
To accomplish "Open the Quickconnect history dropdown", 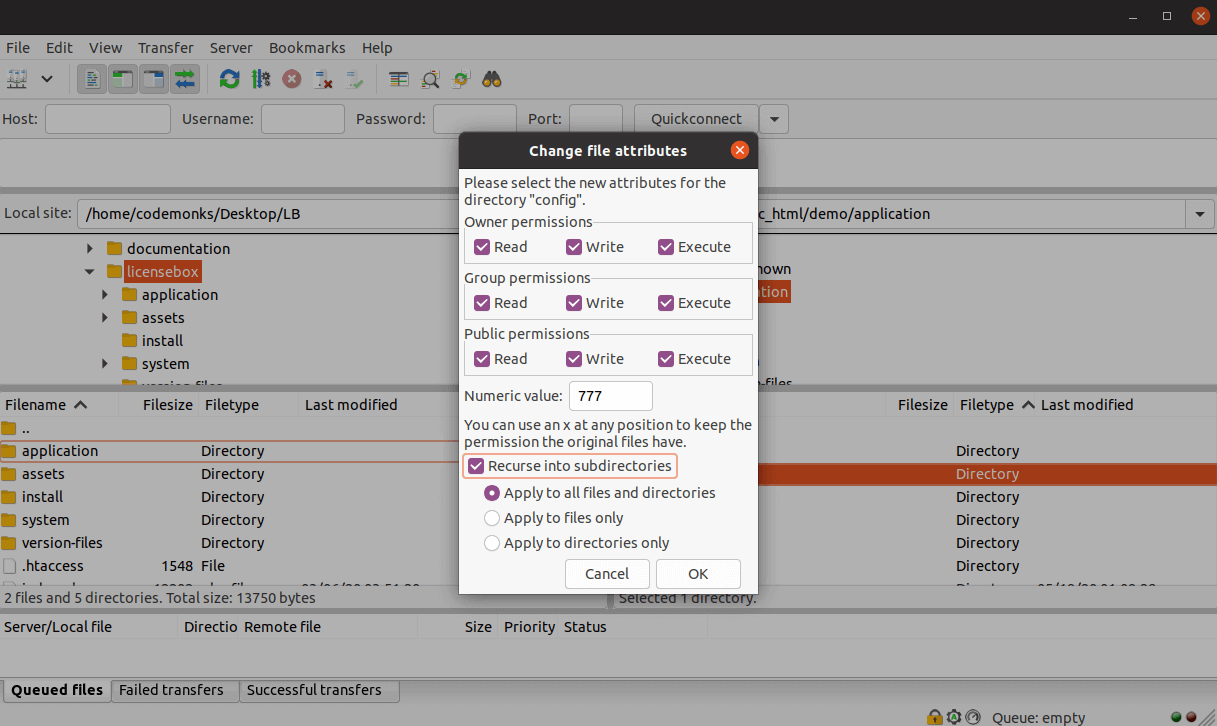I will click(774, 119).
